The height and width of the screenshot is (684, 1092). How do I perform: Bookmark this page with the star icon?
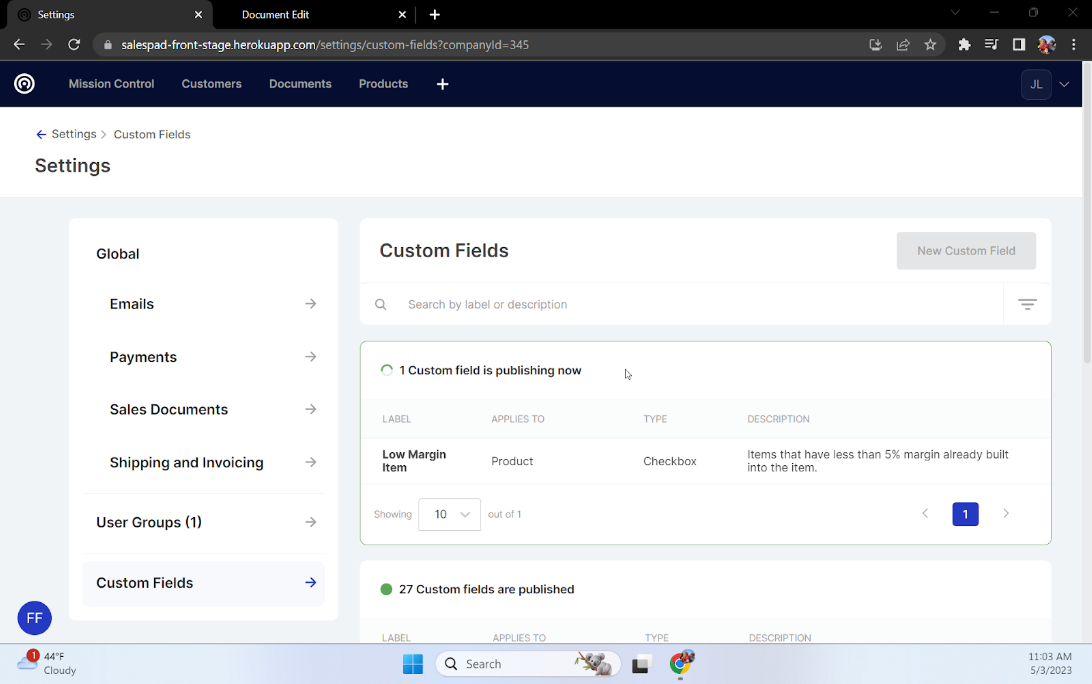click(x=930, y=45)
